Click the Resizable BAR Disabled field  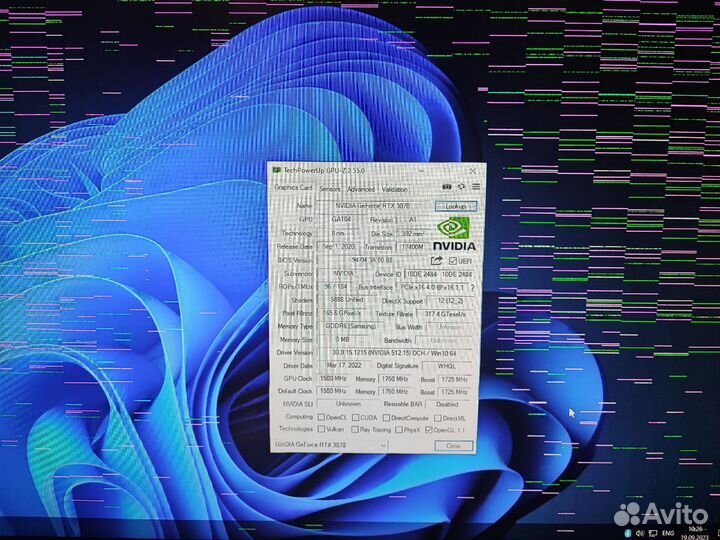click(448, 405)
